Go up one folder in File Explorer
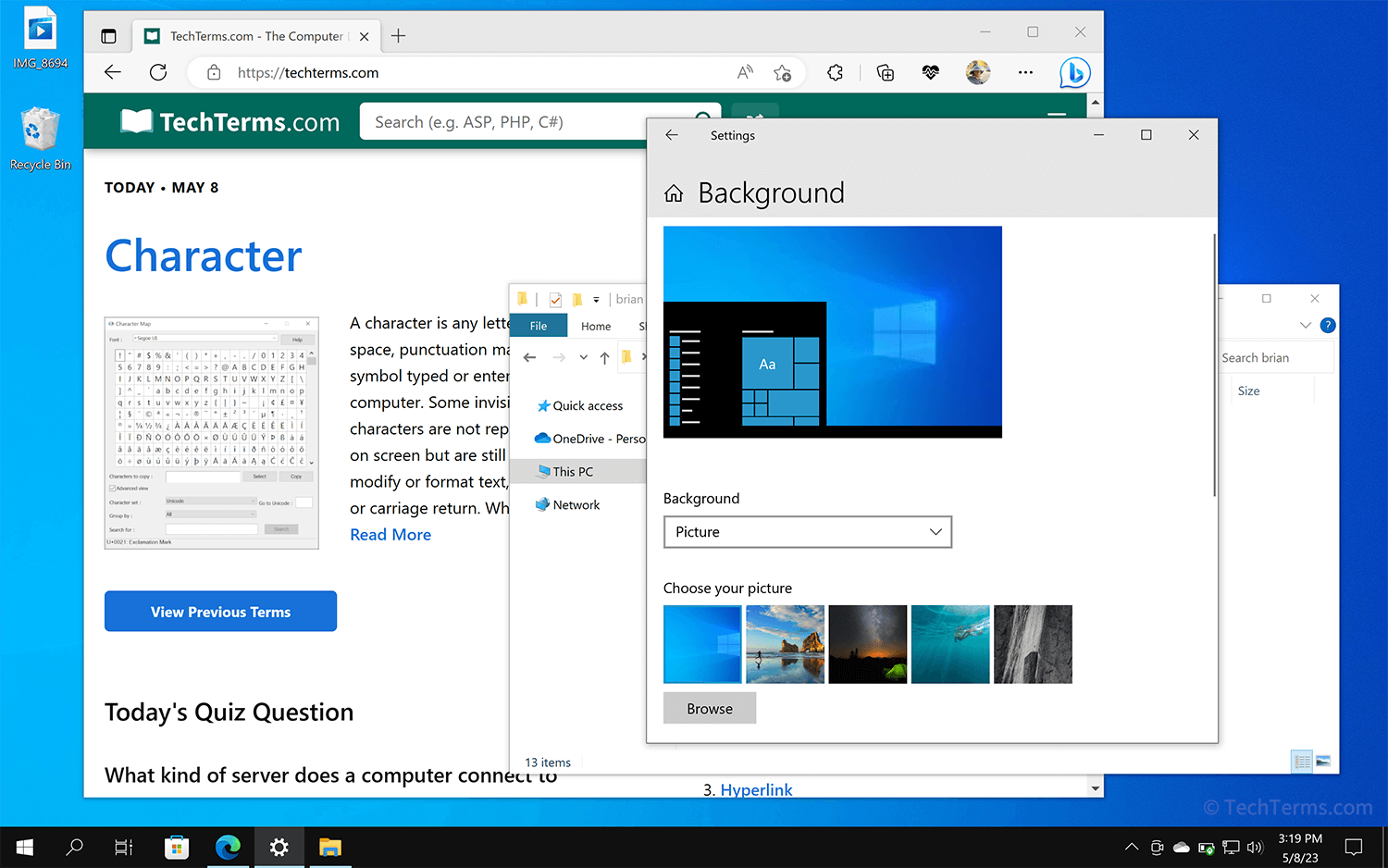 pos(604,357)
